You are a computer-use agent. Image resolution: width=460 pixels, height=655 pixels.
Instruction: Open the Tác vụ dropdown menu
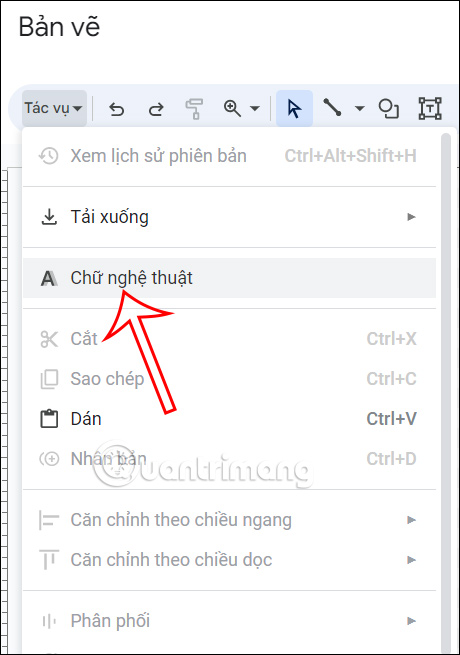pos(54,108)
